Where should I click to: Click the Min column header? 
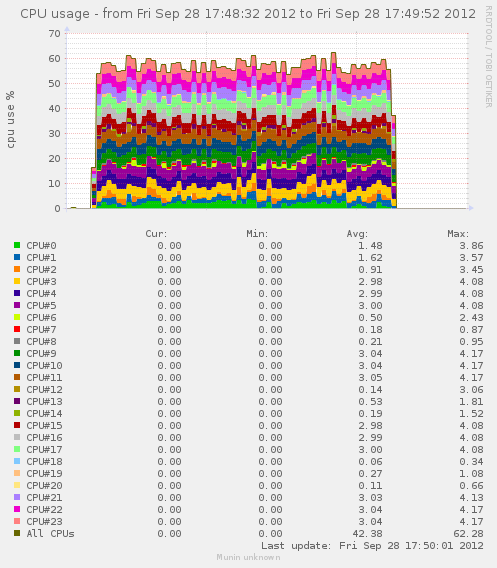click(257, 234)
